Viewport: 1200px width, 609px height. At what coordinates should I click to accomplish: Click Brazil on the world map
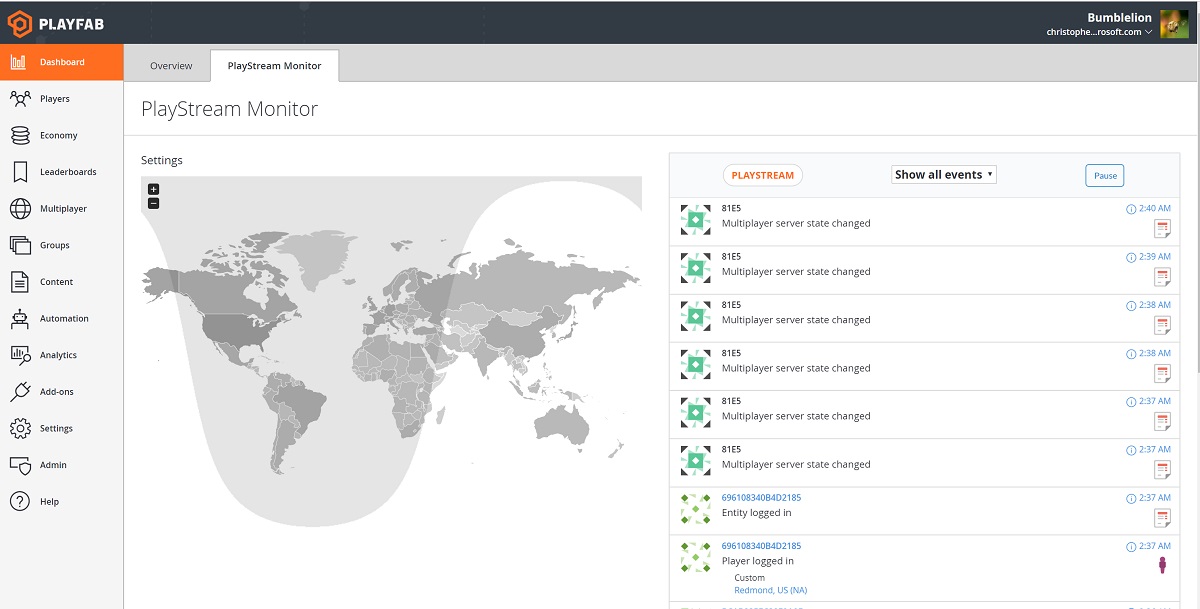tap(302, 405)
